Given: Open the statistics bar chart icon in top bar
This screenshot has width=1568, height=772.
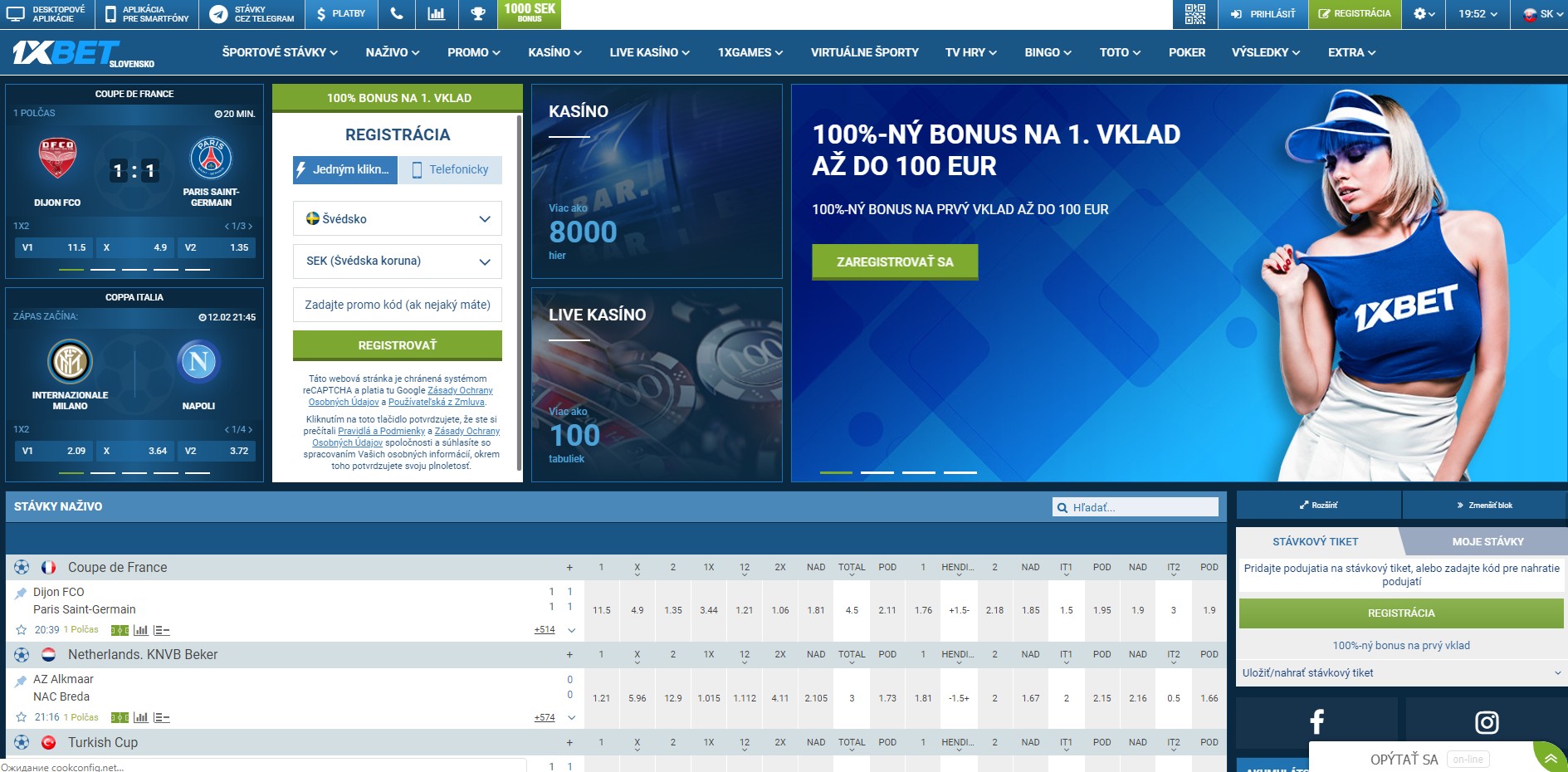Looking at the screenshot, I should 437,14.
